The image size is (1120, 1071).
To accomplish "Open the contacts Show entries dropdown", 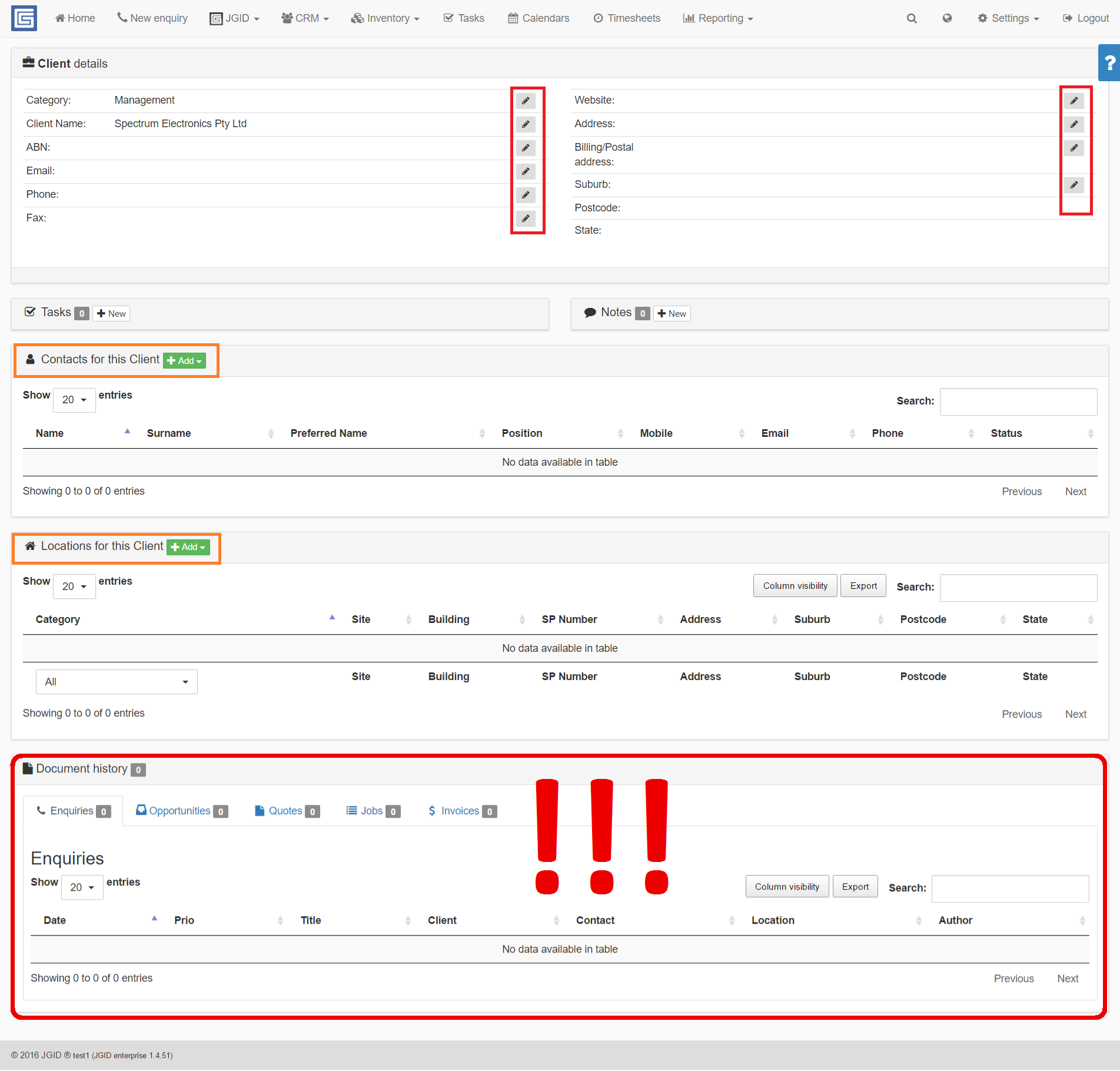I will (74, 400).
